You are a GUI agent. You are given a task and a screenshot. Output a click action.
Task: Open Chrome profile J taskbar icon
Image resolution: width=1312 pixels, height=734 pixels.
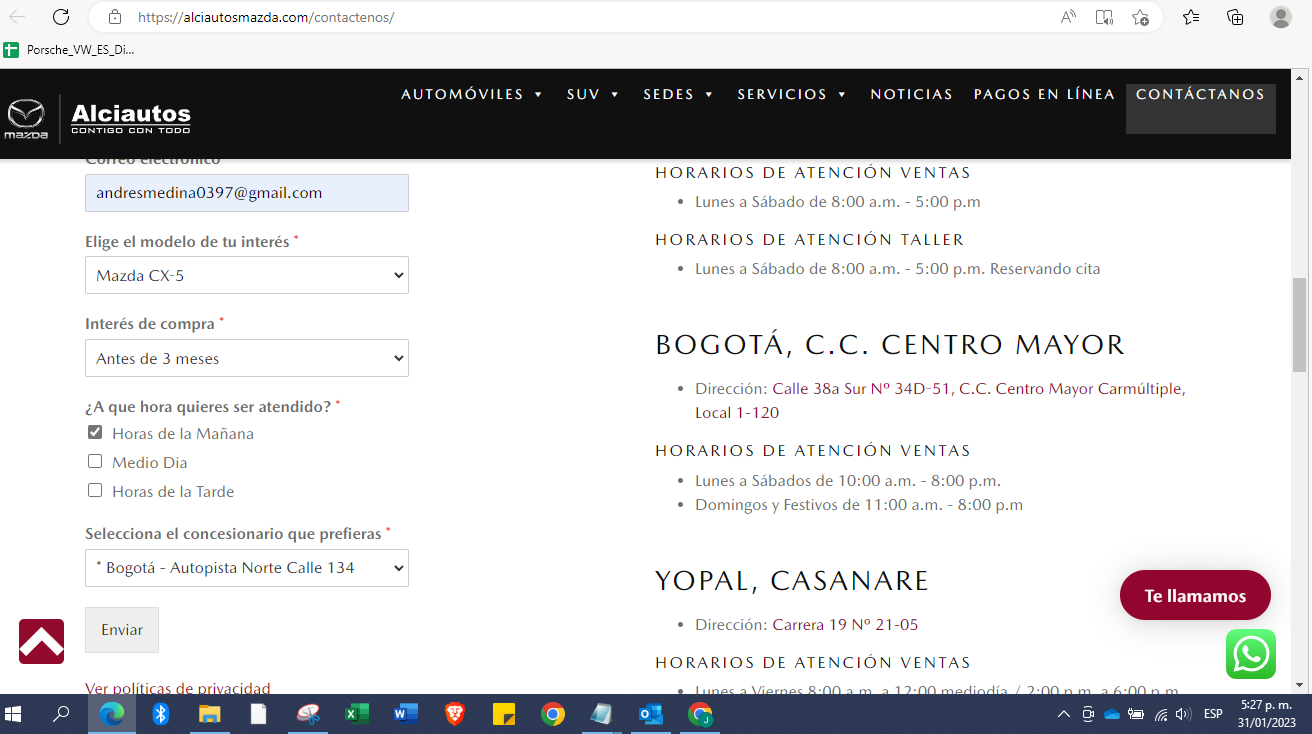pos(700,714)
